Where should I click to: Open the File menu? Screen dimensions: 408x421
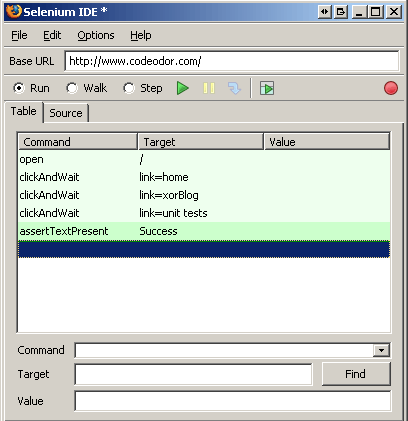pos(19,35)
